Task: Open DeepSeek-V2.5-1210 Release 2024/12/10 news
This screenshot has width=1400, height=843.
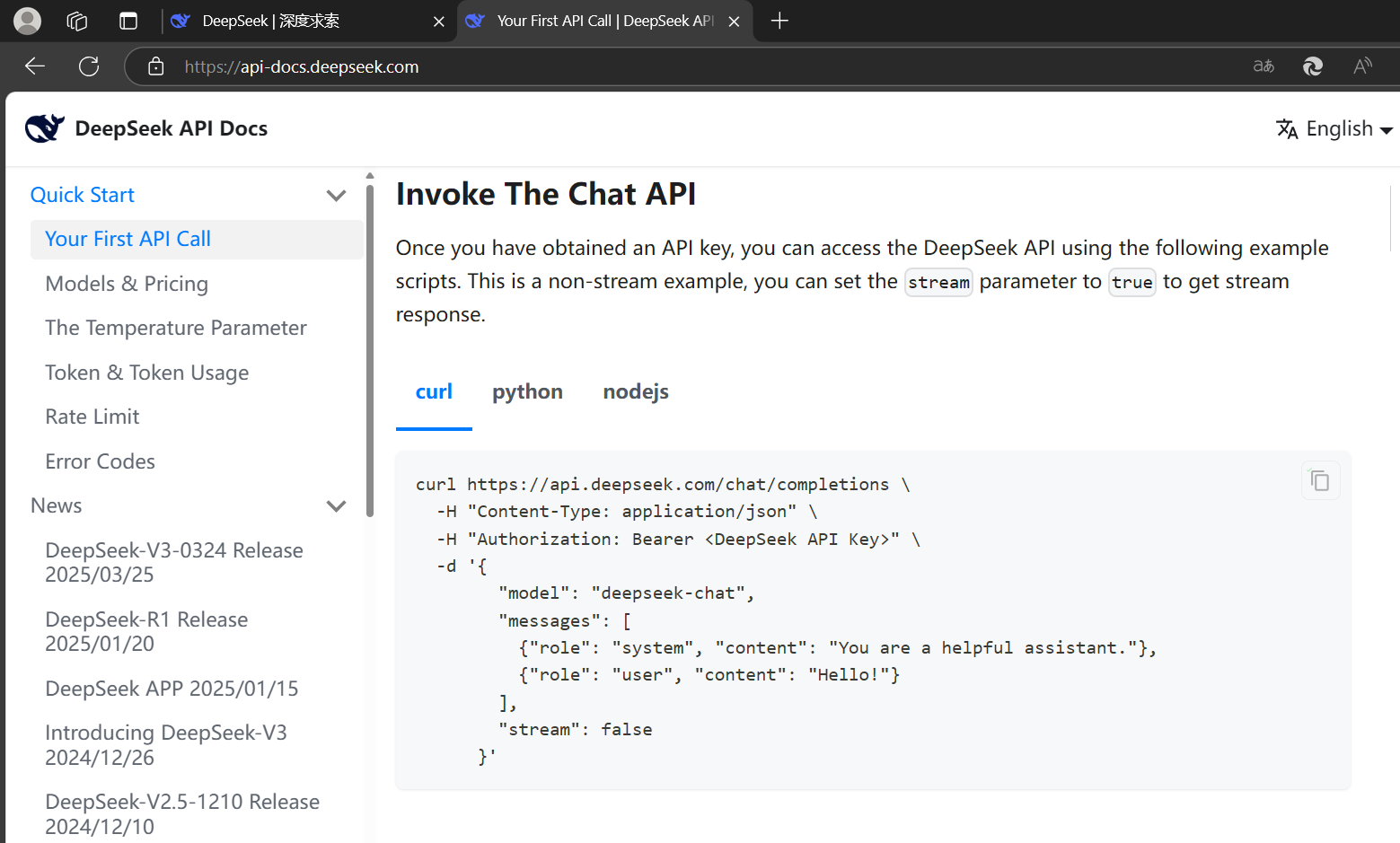Action: pyautogui.click(x=182, y=814)
